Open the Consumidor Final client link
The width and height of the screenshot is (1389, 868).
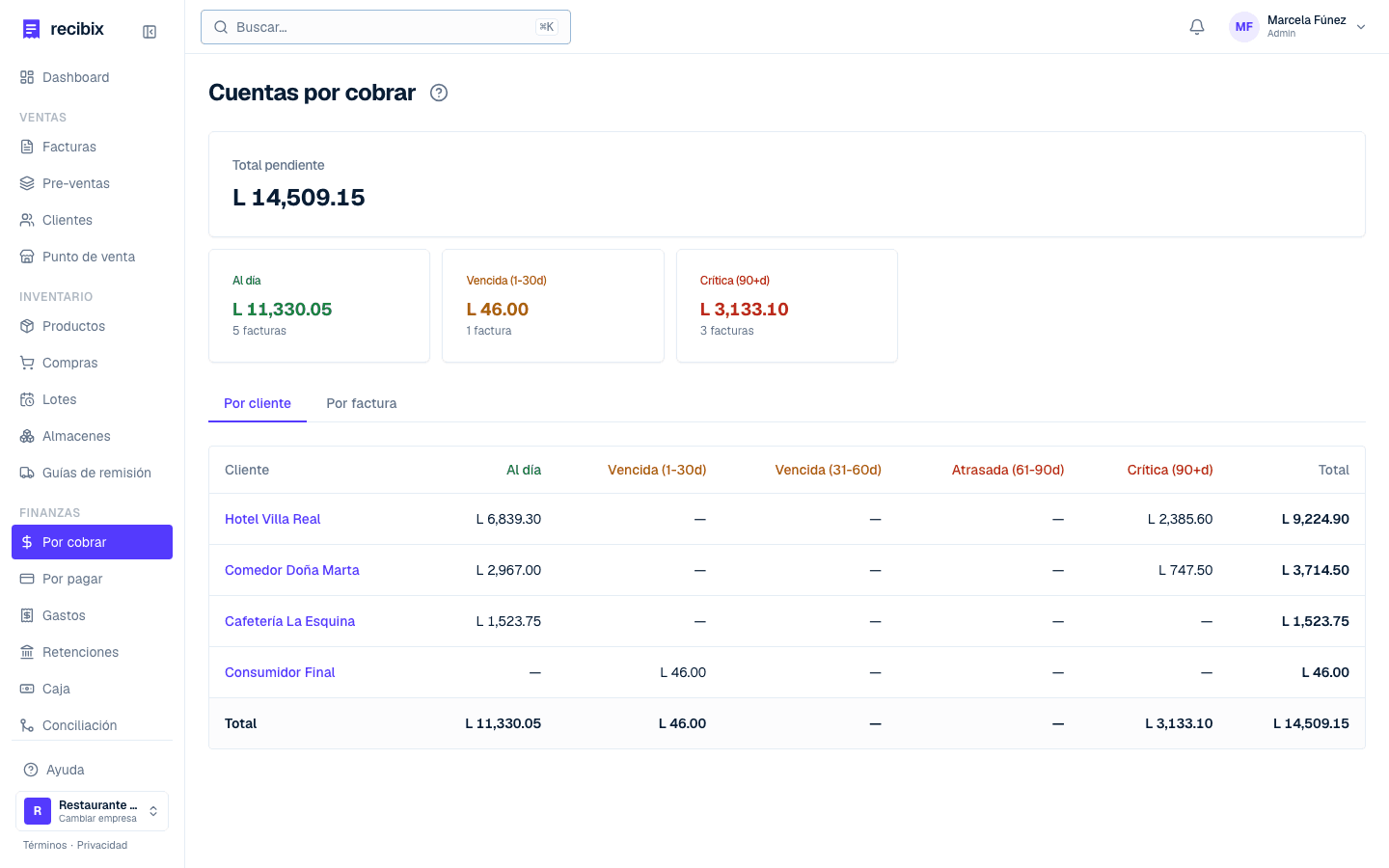pyautogui.click(x=280, y=672)
